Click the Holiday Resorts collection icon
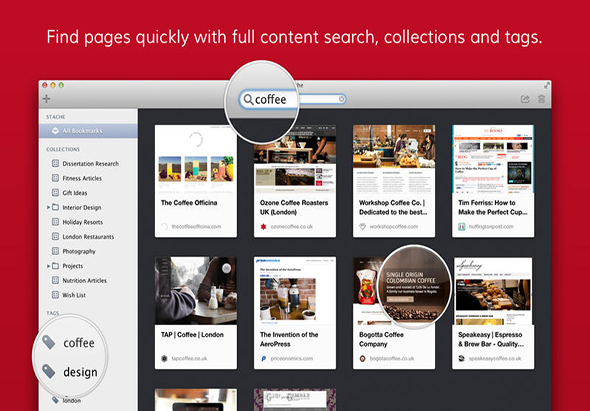This screenshot has height=411, width=590. click(55, 222)
